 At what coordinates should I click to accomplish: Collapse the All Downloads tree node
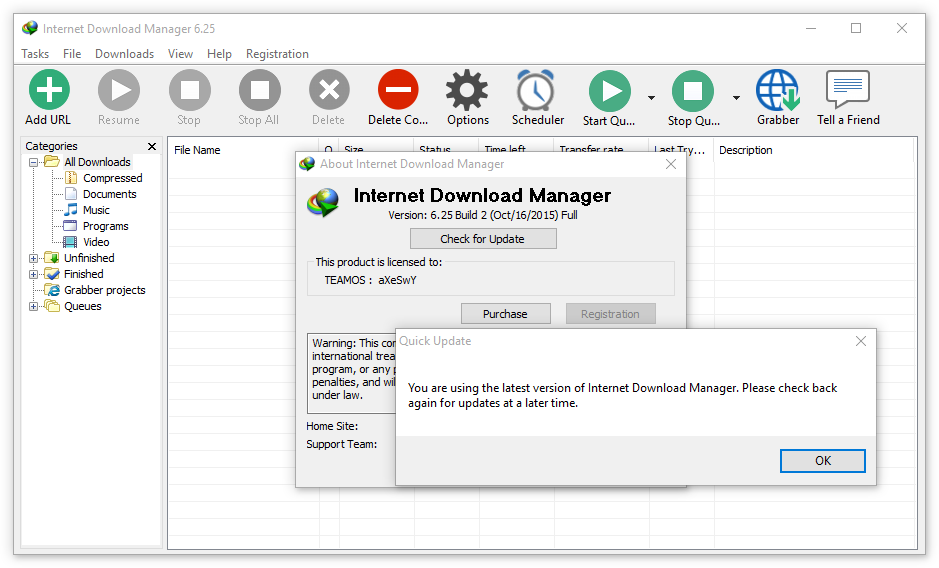pos(34,162)
